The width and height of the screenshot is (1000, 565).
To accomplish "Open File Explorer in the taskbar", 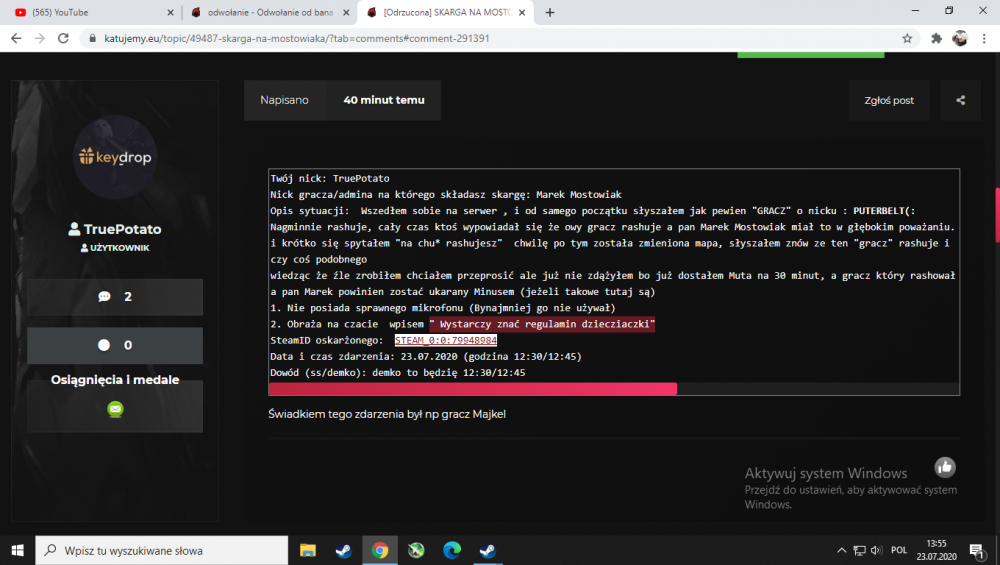I will coord(308,550).
